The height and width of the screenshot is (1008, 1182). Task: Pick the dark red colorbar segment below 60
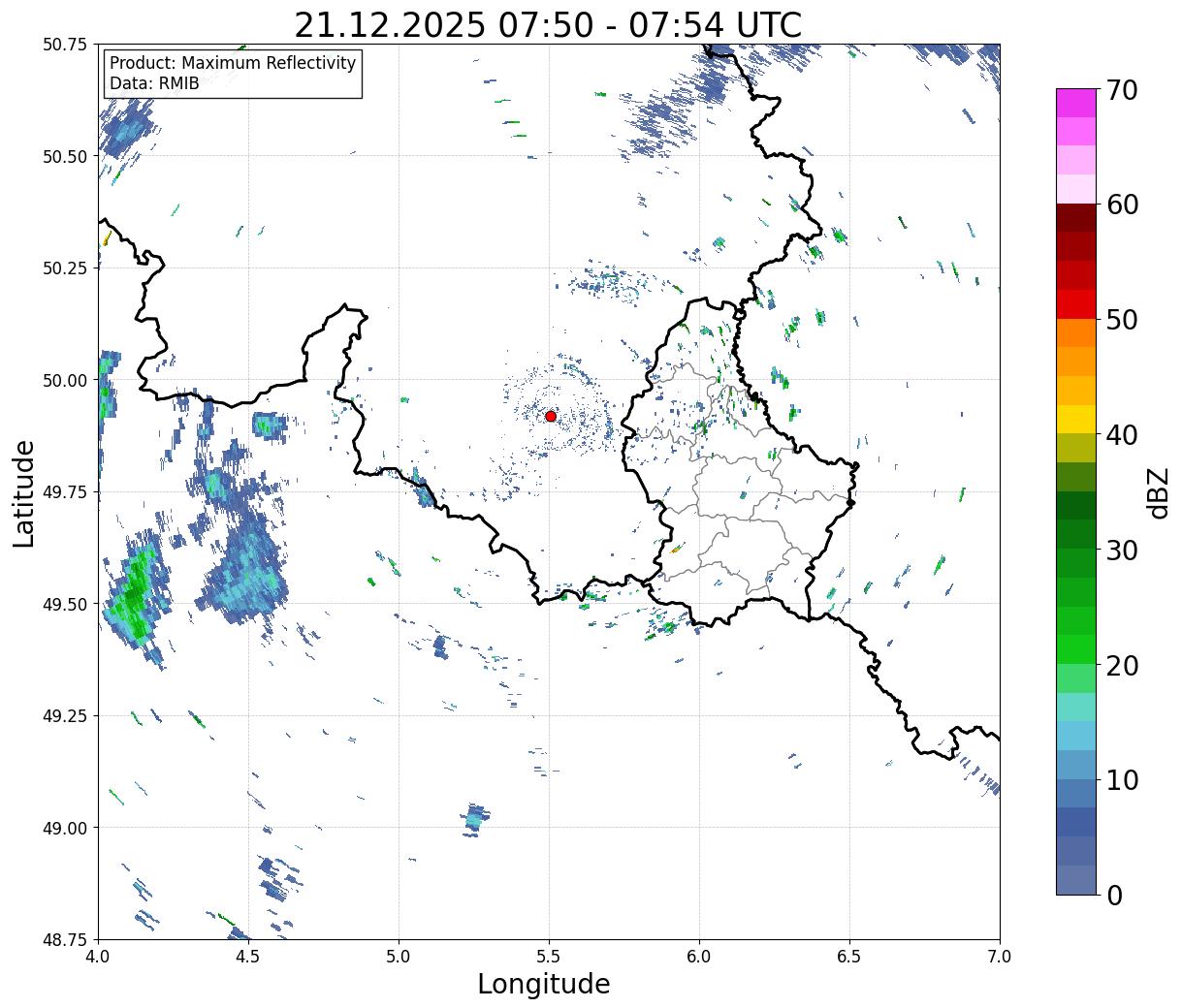tap(1076, 217)
